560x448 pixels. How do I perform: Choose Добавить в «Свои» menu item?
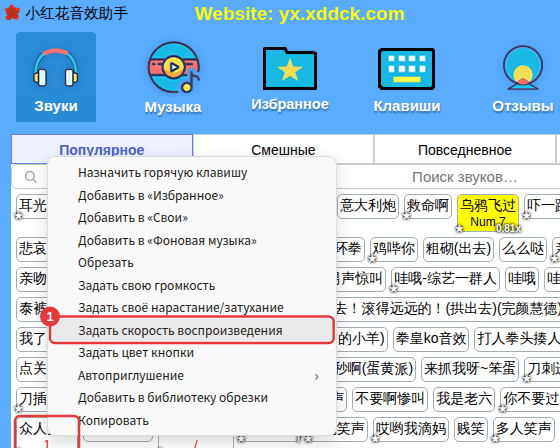[192, 218]
